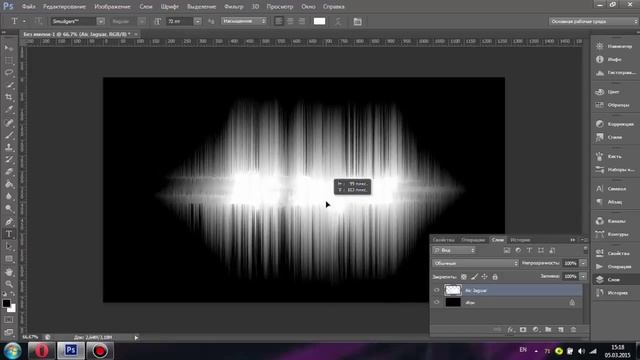Viewport: 640px width, 360px height.
Task: Click text color swatch in options
Action: (319, 21)
